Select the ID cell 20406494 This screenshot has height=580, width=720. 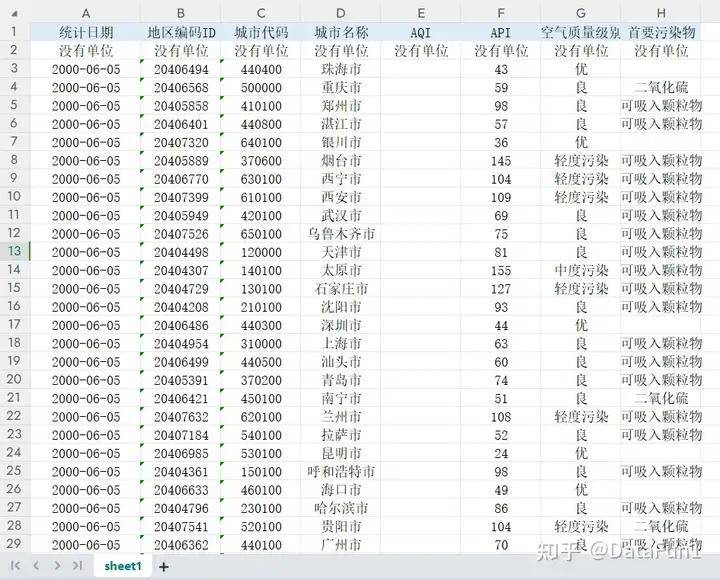(x=180, y=69)
